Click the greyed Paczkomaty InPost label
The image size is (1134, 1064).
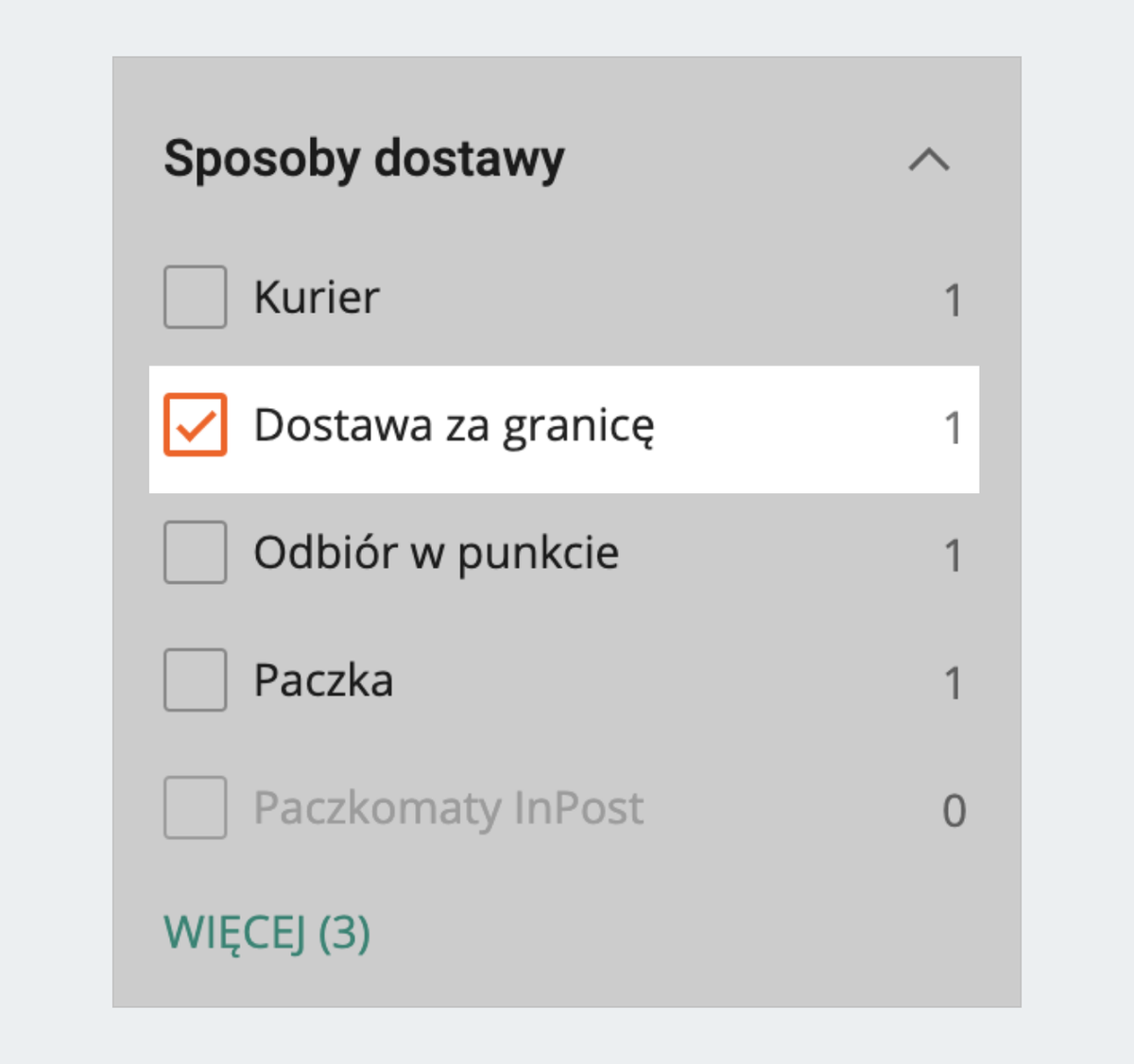[449, 809]
